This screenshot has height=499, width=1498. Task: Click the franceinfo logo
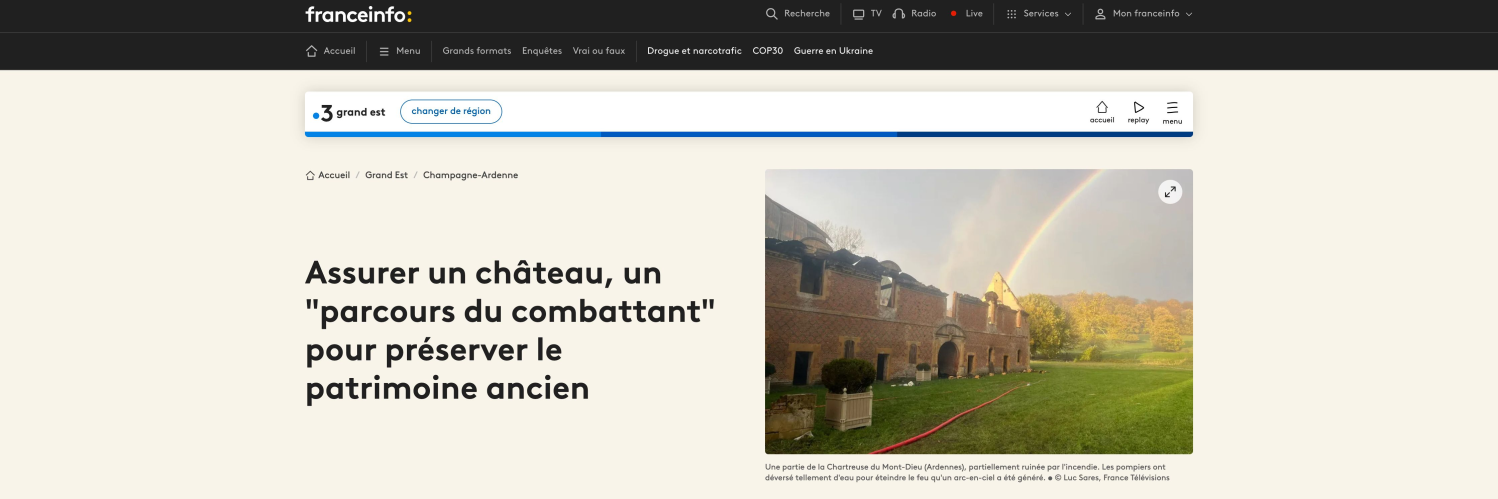358,14
